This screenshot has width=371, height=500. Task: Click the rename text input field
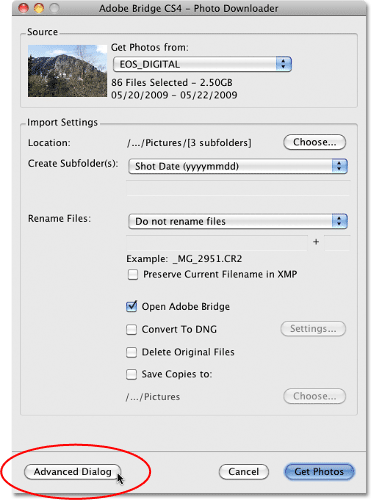(x=217, y=242)
